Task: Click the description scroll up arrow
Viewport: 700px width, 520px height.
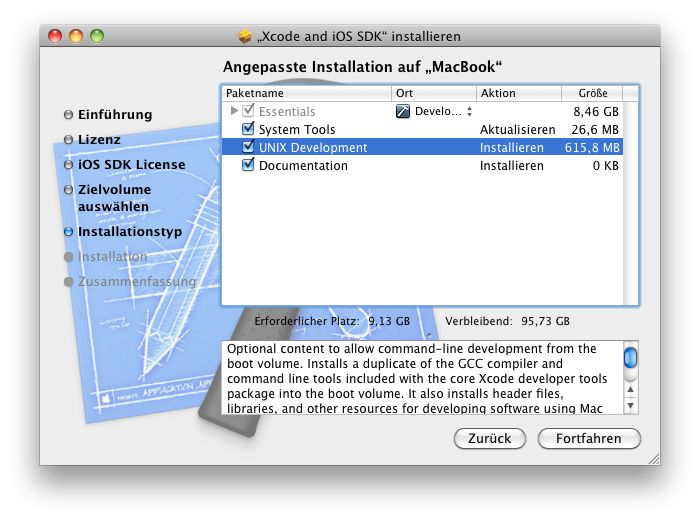Action: click(630, 390)
